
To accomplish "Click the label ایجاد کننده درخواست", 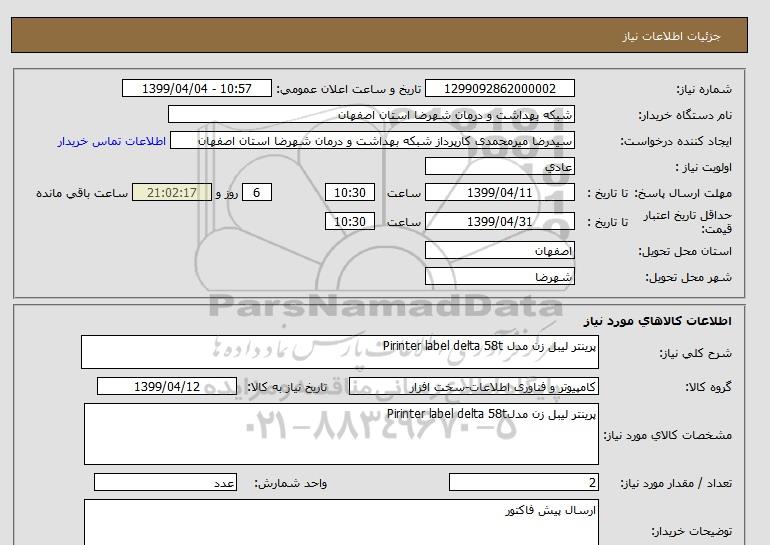I will 676,141.
